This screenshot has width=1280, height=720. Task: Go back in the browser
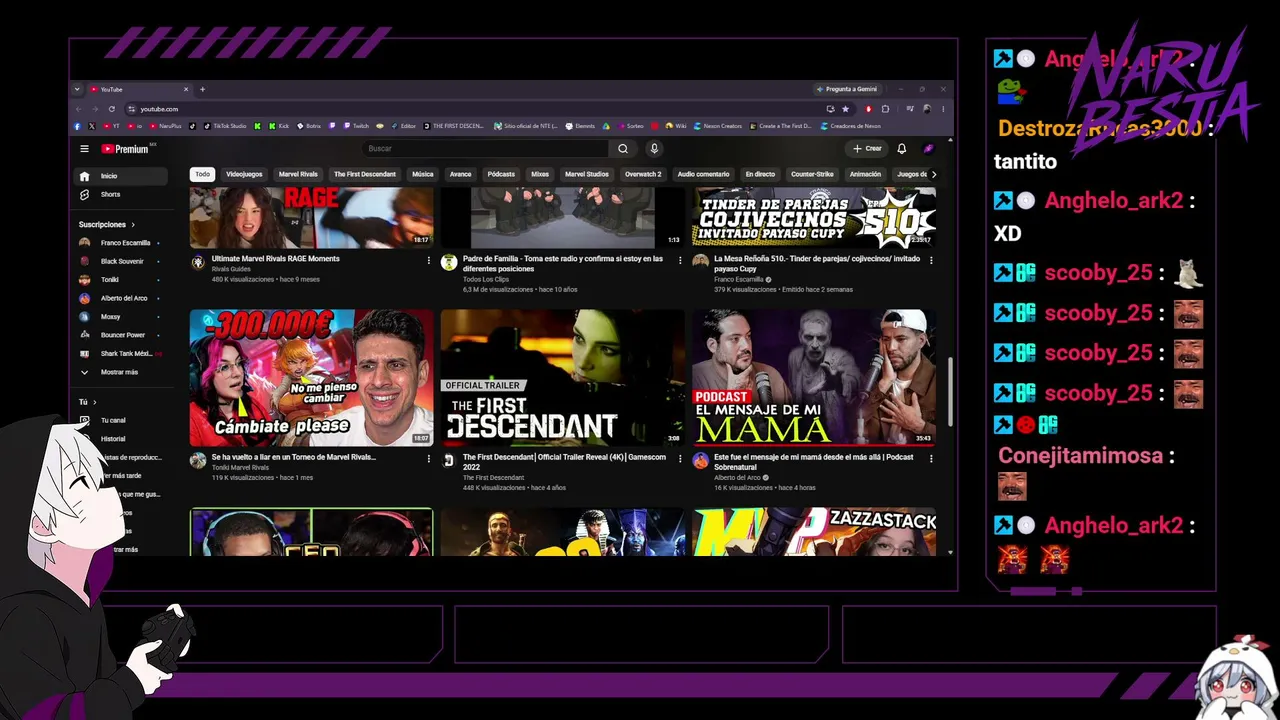(x=79, y=109)
